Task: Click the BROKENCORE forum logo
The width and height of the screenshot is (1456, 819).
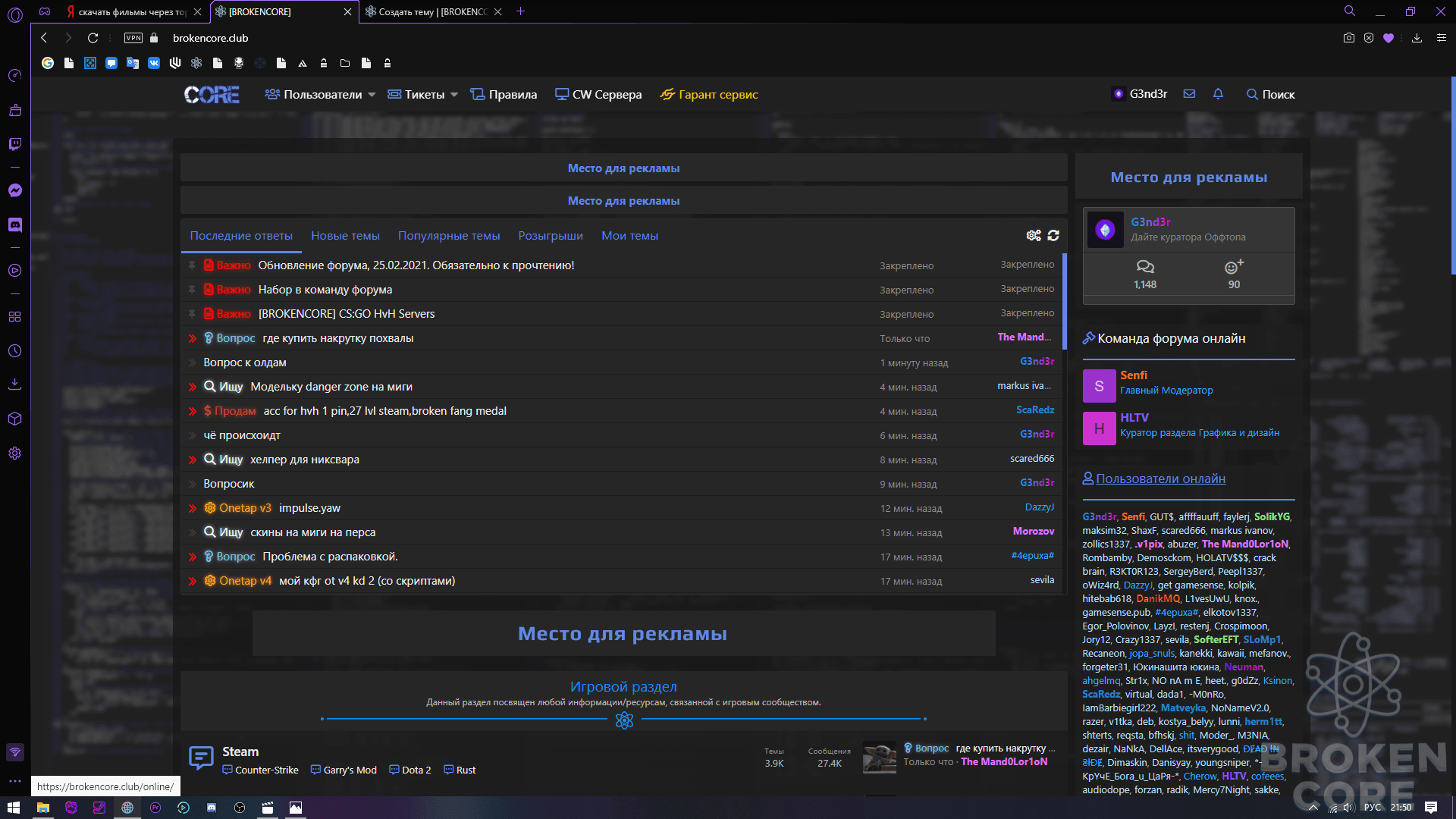Action: pos(212,95)
